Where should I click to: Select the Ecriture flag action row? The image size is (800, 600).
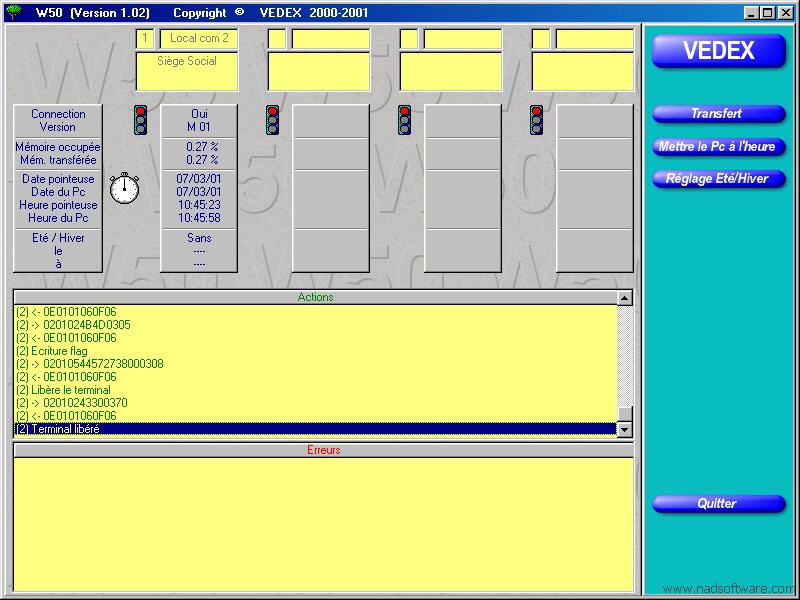[315, 351]
